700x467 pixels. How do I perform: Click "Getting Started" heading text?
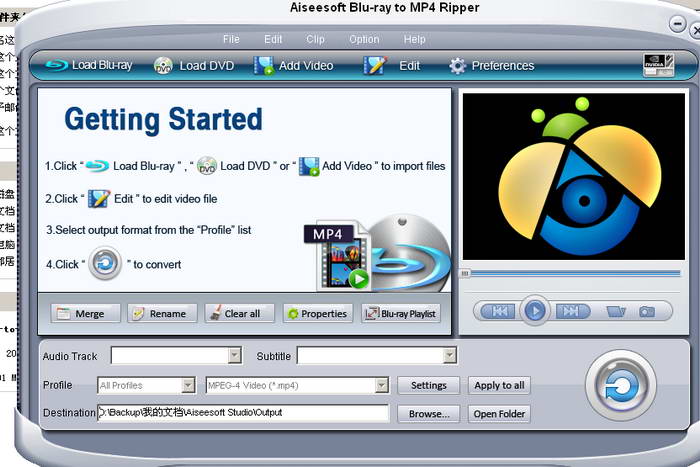163,120
